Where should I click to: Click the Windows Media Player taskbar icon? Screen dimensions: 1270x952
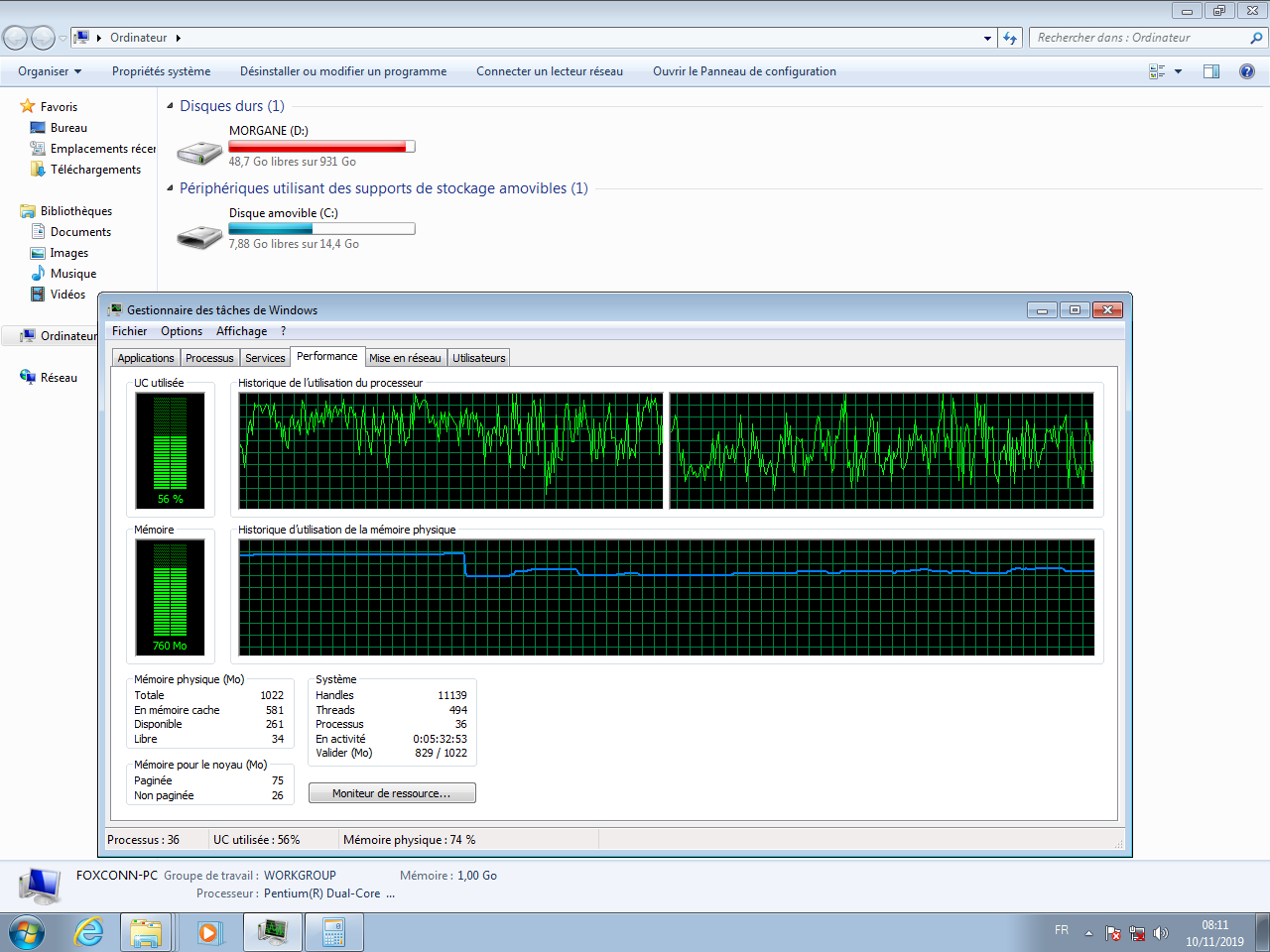click(208, 932)
